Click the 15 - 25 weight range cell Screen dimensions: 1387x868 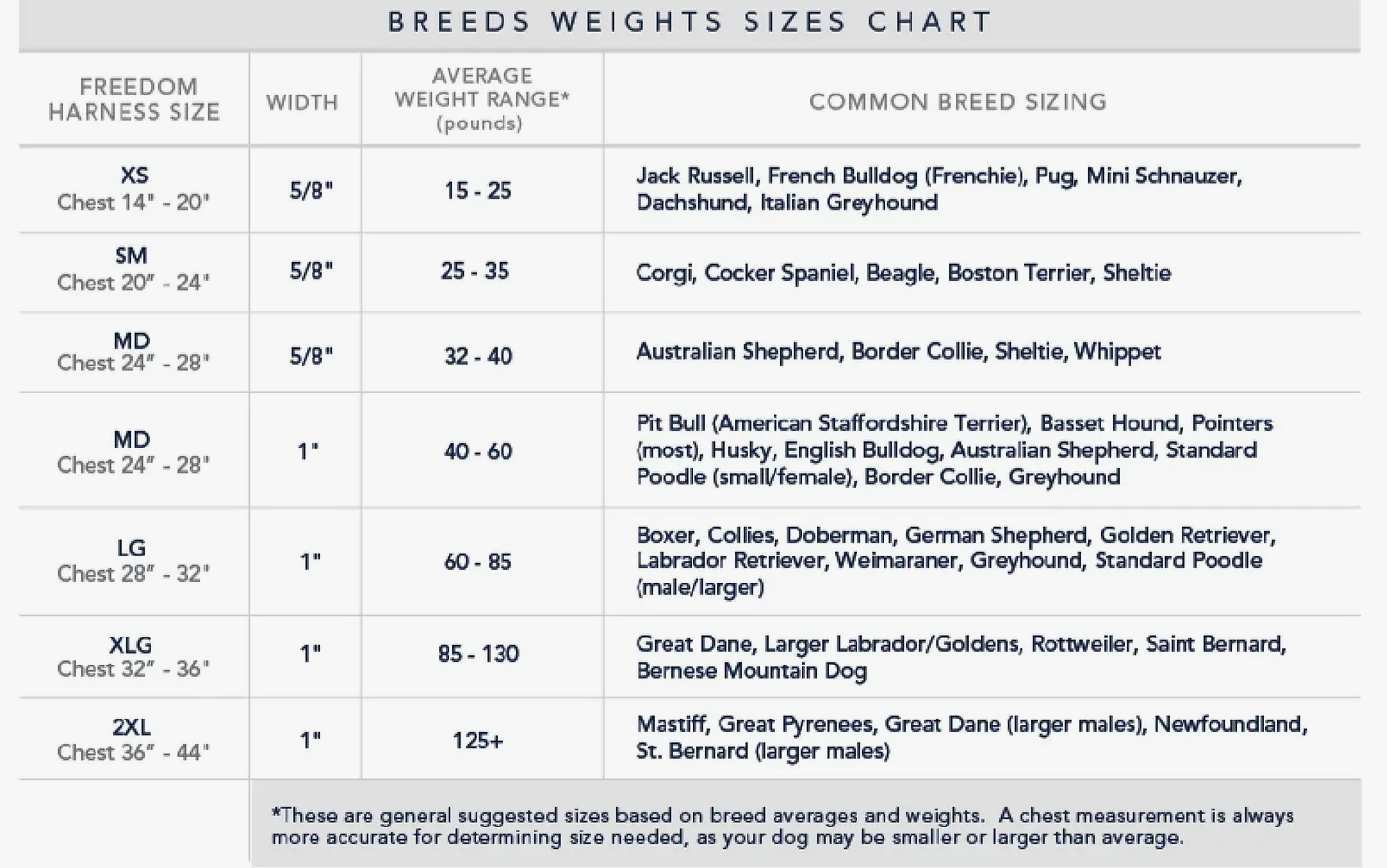coord(477,190)
